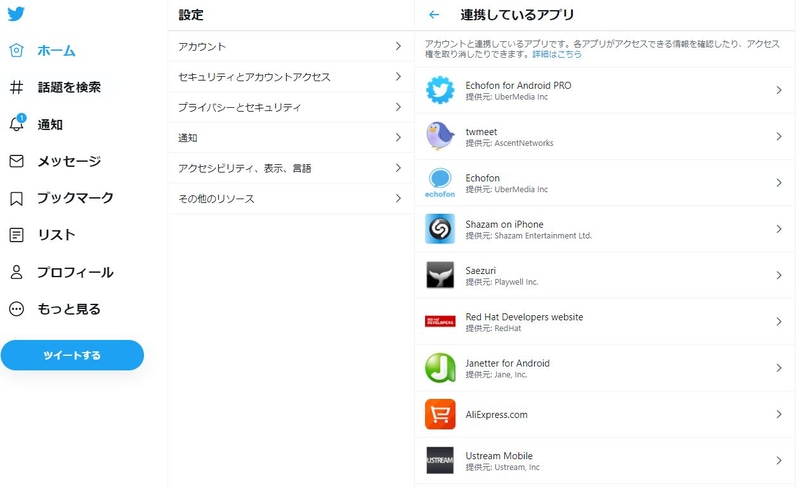Open the Ustream Mobile row chevron
Image resolution: width=800 pixels, height=489 pixels.
tap(779, 460)
